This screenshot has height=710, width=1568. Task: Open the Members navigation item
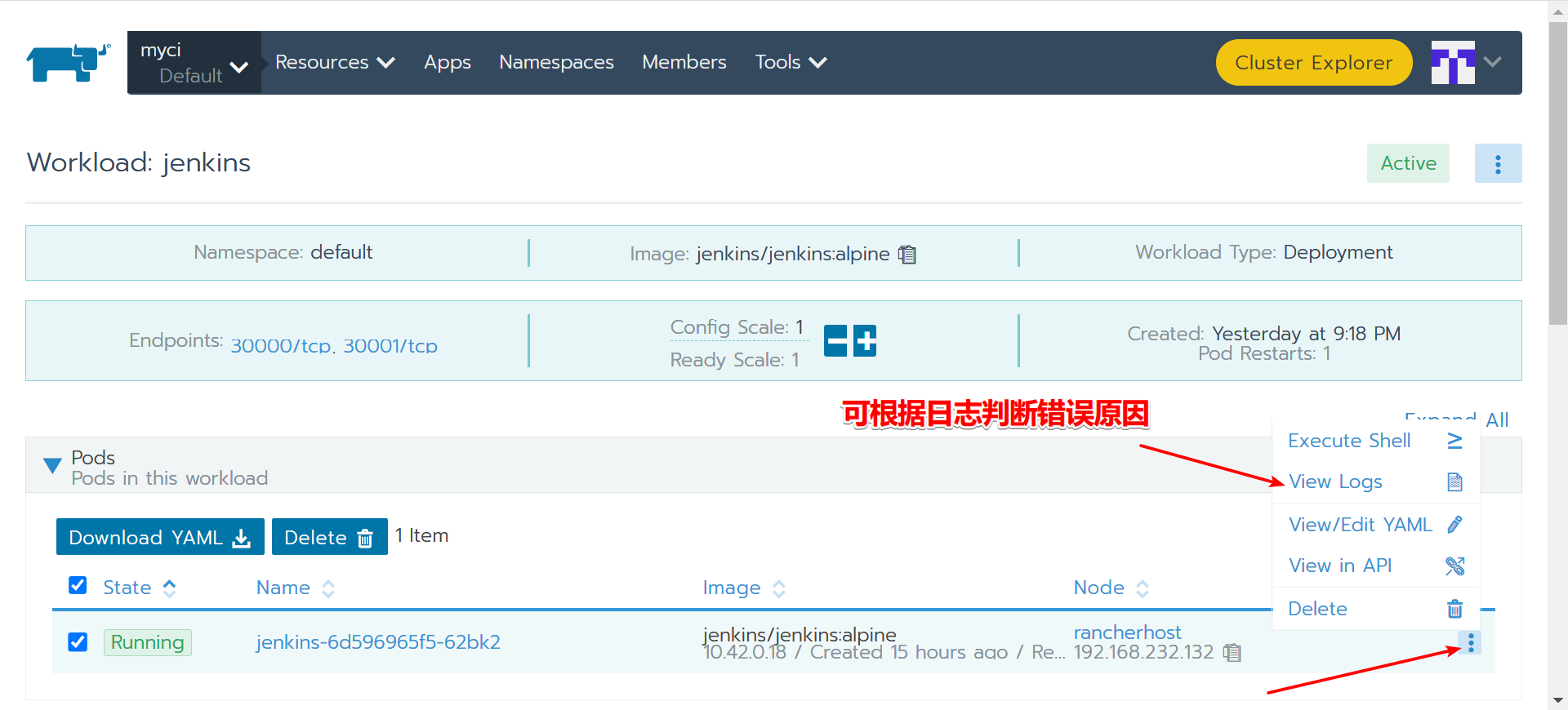pyautogui.click(x=684, y=62)
